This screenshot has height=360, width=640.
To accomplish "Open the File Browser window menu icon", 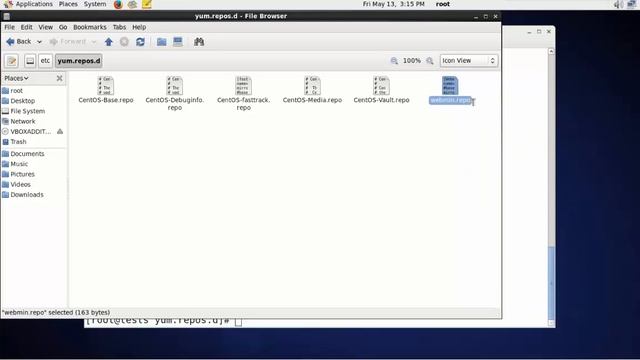I will [x=7, y=16].
